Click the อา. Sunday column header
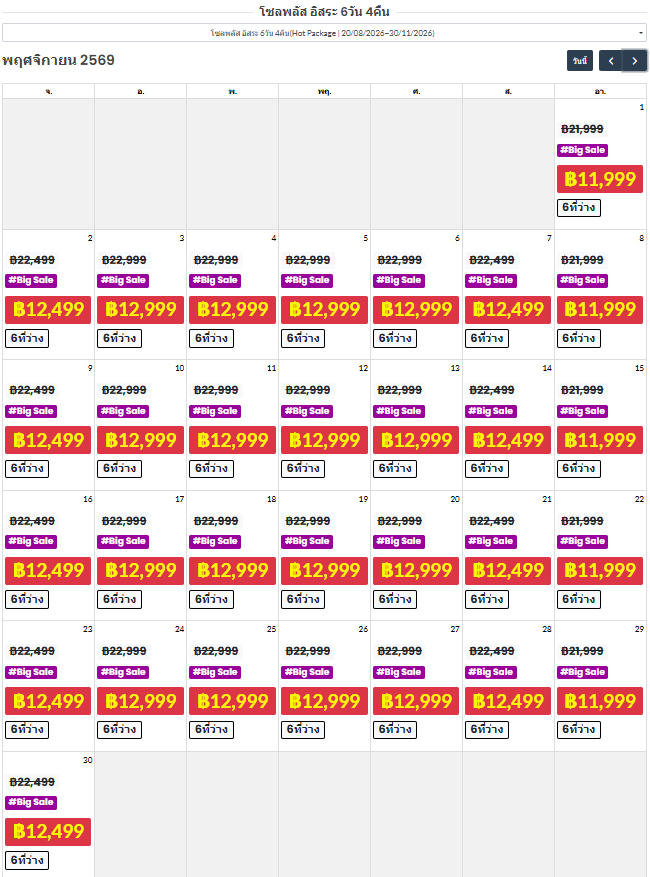 tap(600, 91)
